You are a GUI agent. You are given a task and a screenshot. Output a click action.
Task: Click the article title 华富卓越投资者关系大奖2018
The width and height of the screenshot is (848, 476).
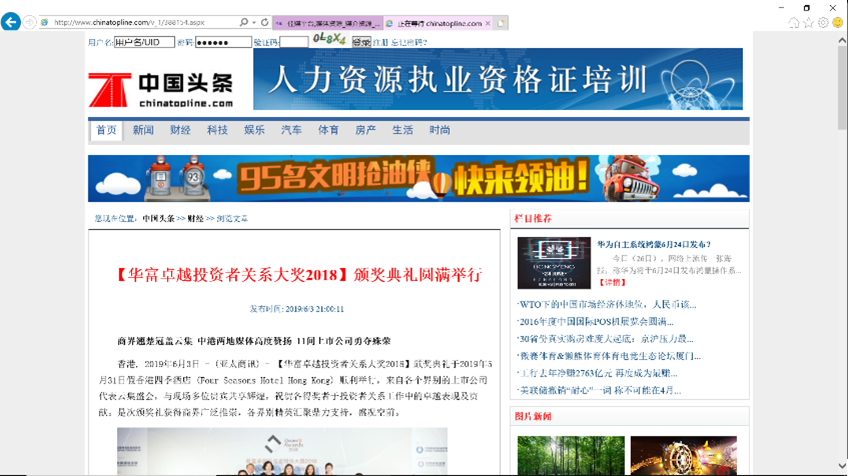coord(299,275)
